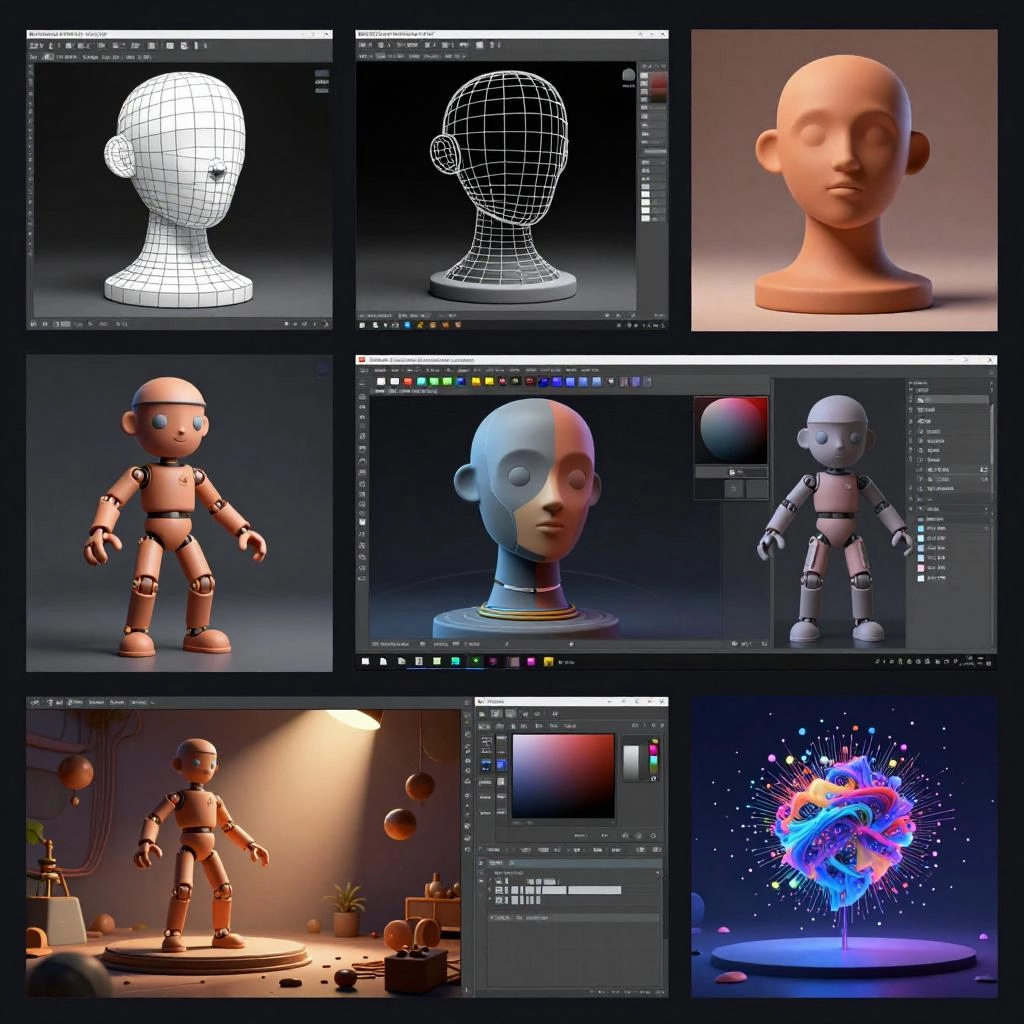
Task: Pick a color in the large red-blue gradient field
Action: click(563, 776)
